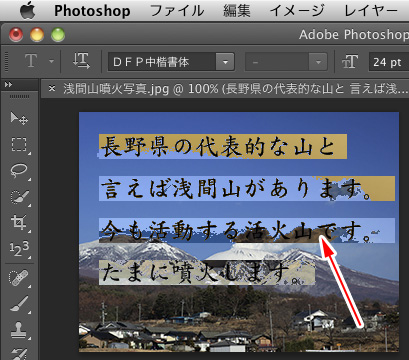Select the Quick Selection tool
409x360 pixels.
19,197
